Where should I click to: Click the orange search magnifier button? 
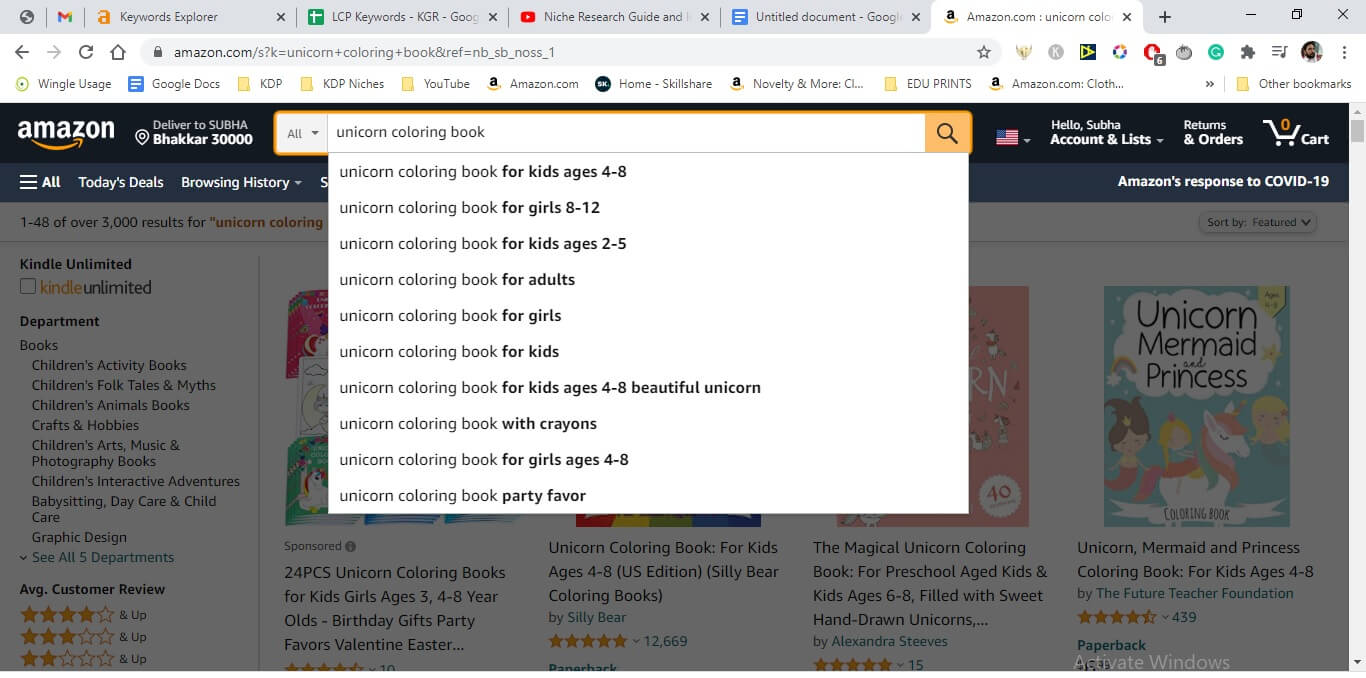pyautogui.click(x=946, y=133)
